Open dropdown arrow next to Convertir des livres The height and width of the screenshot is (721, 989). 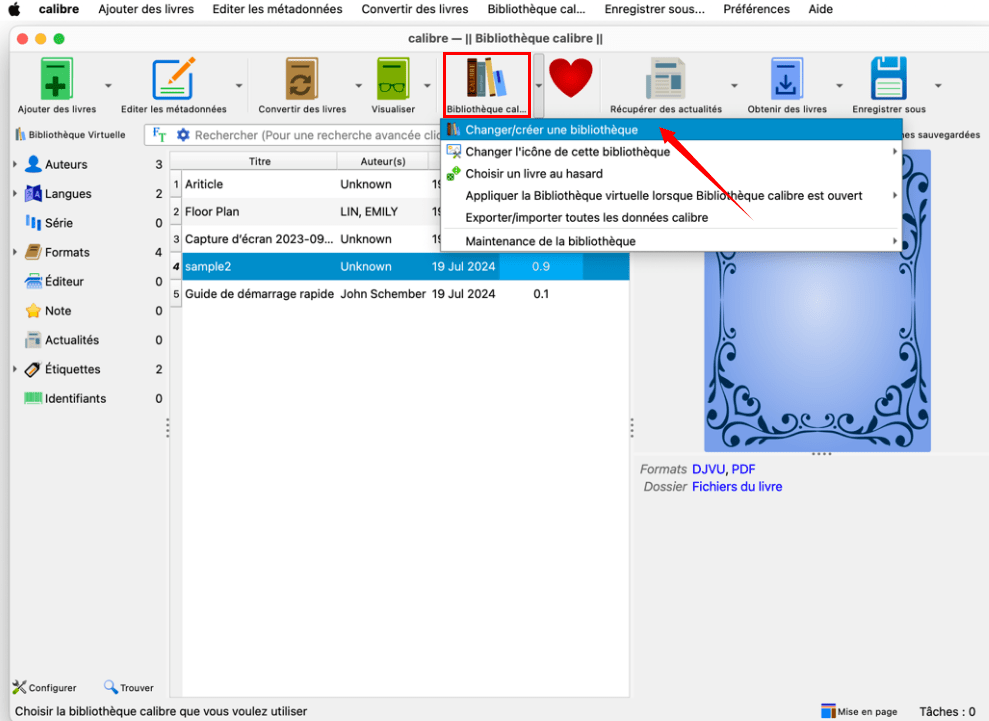[358, 85]
